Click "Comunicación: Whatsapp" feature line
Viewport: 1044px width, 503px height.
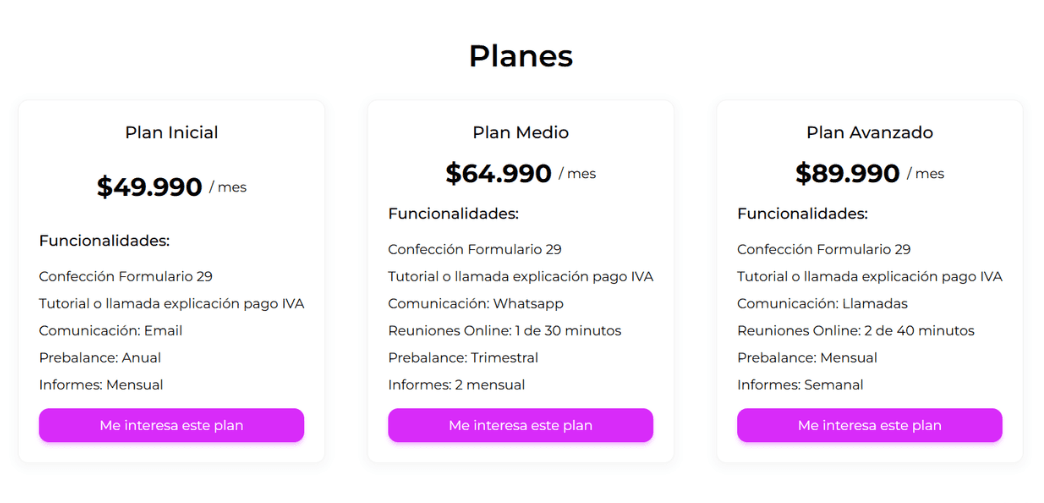[476, 303]
